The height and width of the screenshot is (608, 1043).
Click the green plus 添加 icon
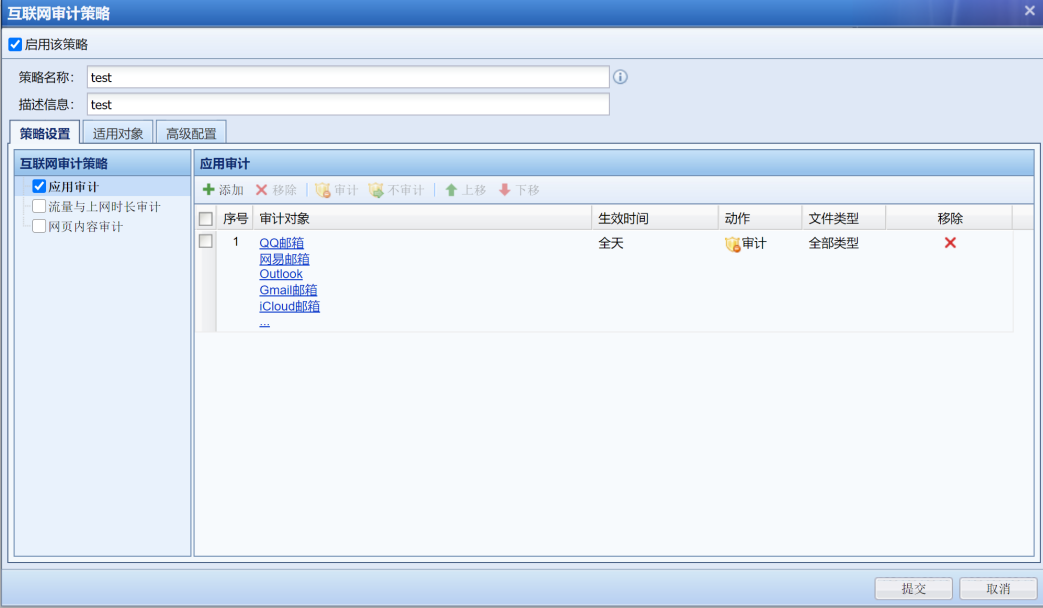[x=208, y=190]
